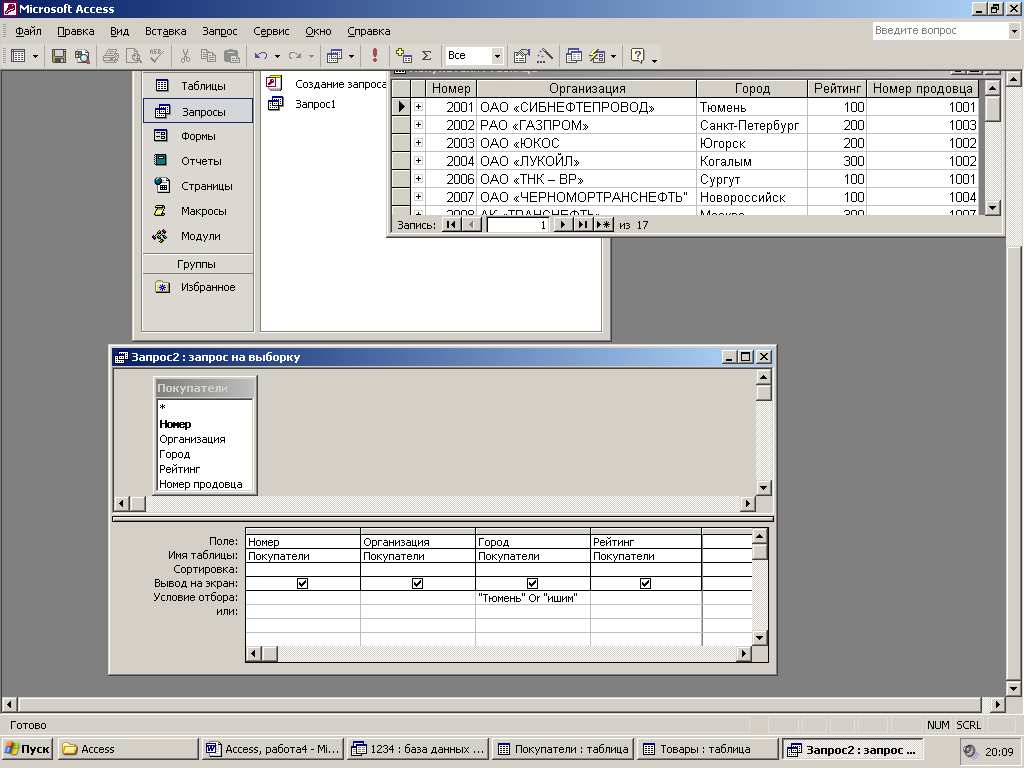The image size is (1024, 768).
Task: Go to next record button
Action: [x=562, y=225]
